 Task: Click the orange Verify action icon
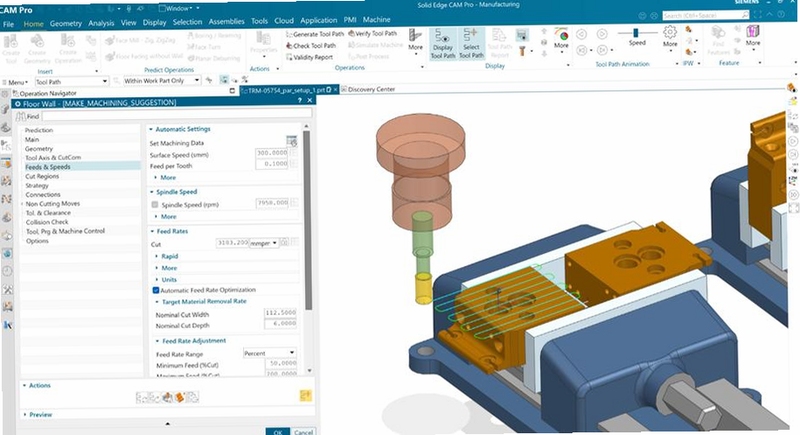[x=179, y=397]
